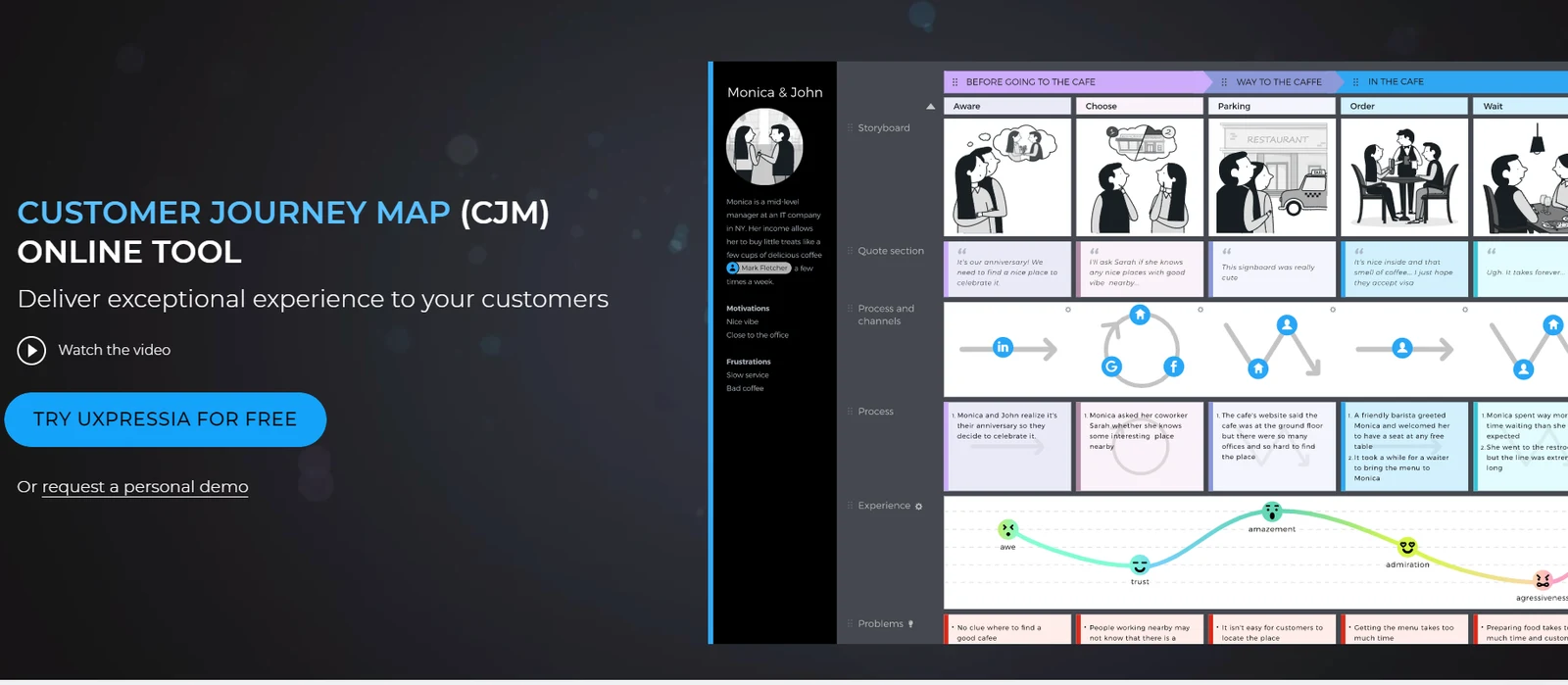The height and width of the screenshot is (685, 1568).
Task: Open the Parking storyboard with RESTAURANT sign
Action: tap(1272, 177)
